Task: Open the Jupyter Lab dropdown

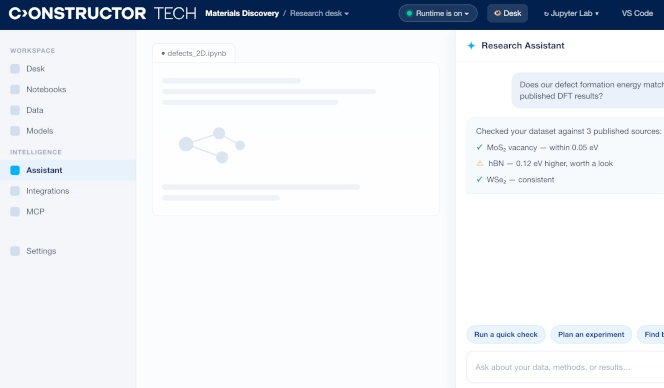Action: pos(571,14)
